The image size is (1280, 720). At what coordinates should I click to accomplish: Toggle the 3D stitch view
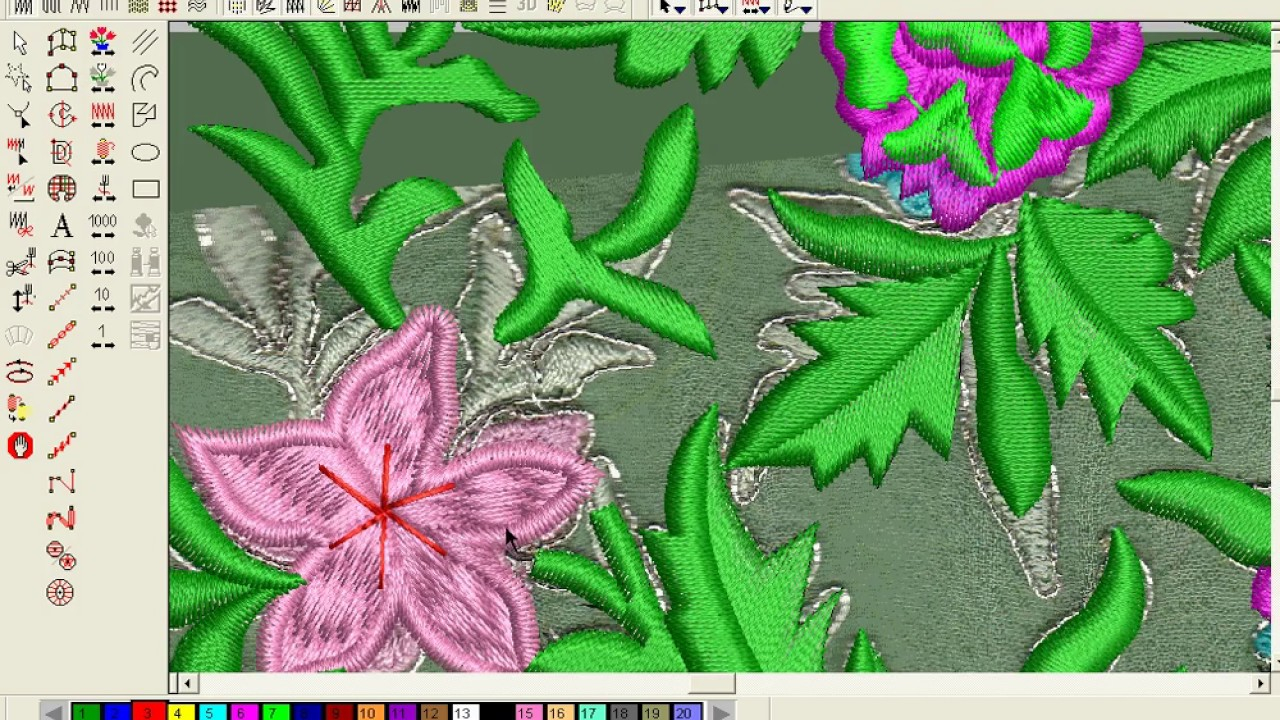(x=527, y=7)
